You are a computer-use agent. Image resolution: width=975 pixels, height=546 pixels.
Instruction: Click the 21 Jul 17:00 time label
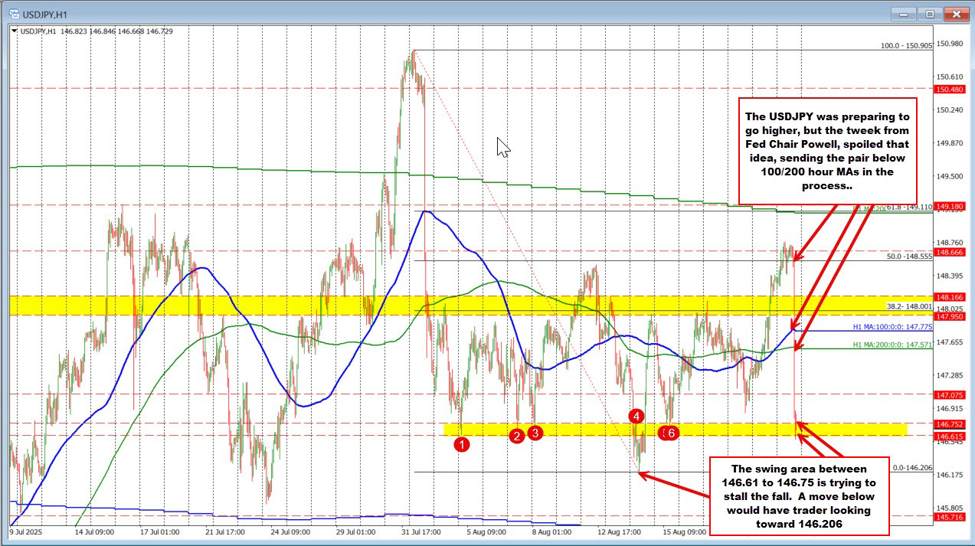[224, 532]
